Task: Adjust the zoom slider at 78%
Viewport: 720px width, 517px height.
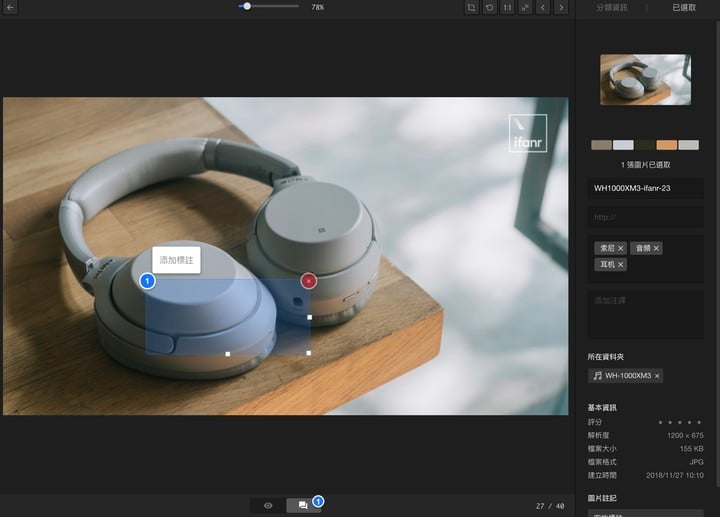Action: [x=247, y=6]
